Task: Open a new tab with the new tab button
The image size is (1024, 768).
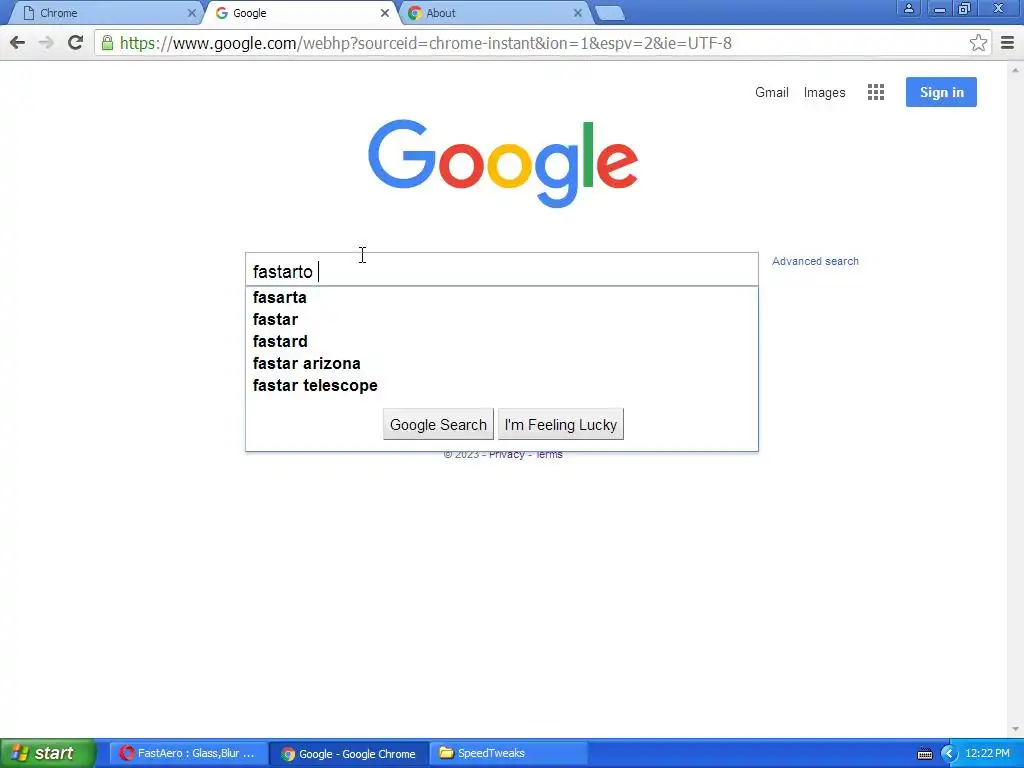Action: 609,13
